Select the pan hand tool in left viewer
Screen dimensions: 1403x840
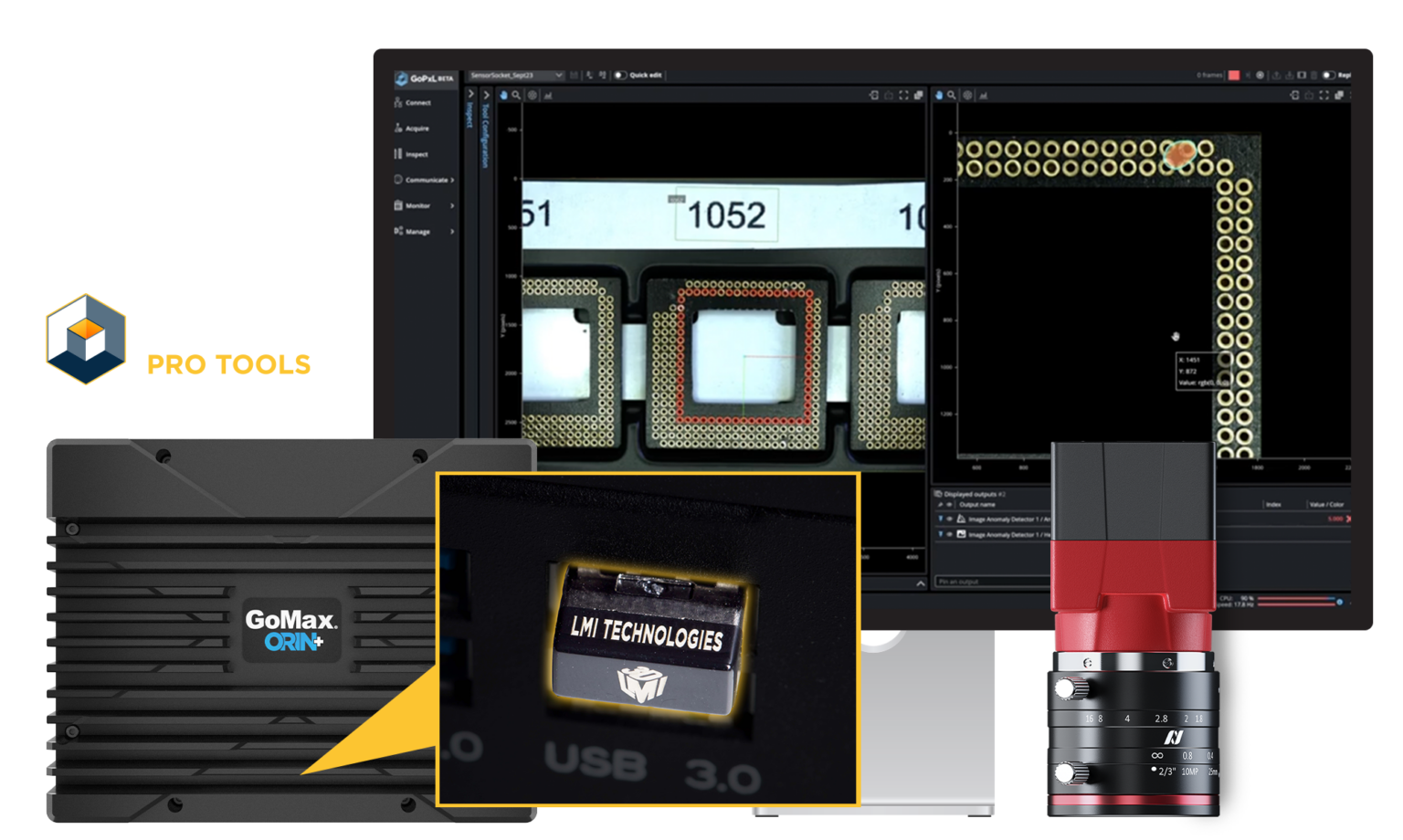(x=503, y=95)
